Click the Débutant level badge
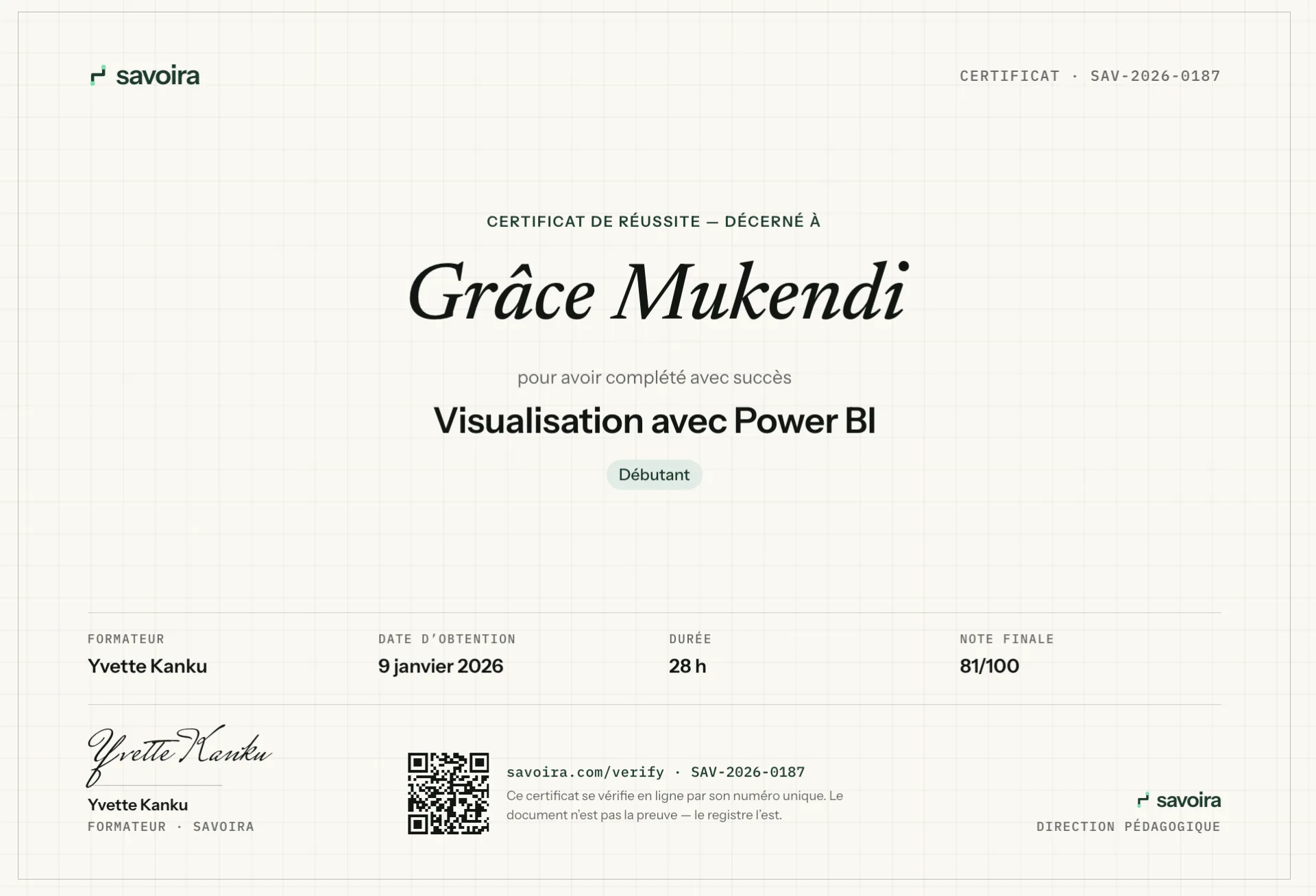This screenshot has width=1316, height=896. pyautogui.click(x=654, y=474)
